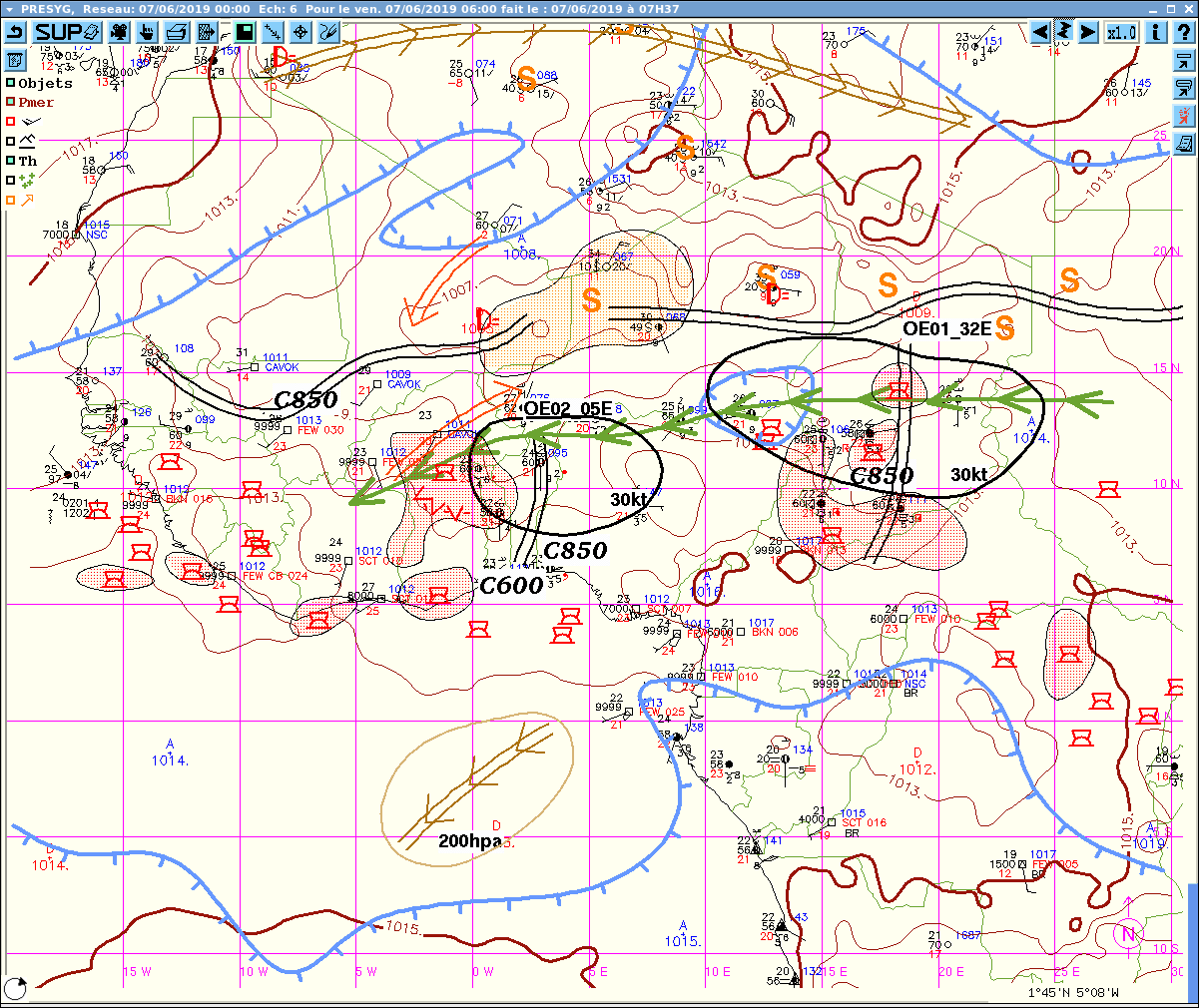The height and width of the screenshot is (1008, 1199).
Task: Click the '5 E' longitude label
Action: coord(598,971)
